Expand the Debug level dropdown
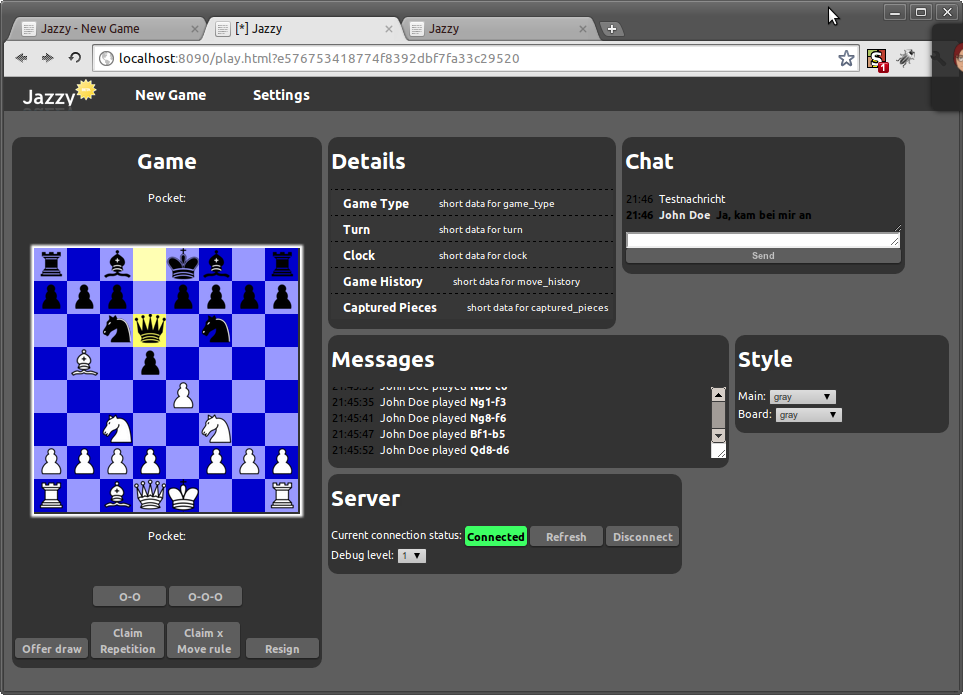 (x=411, y=556)
